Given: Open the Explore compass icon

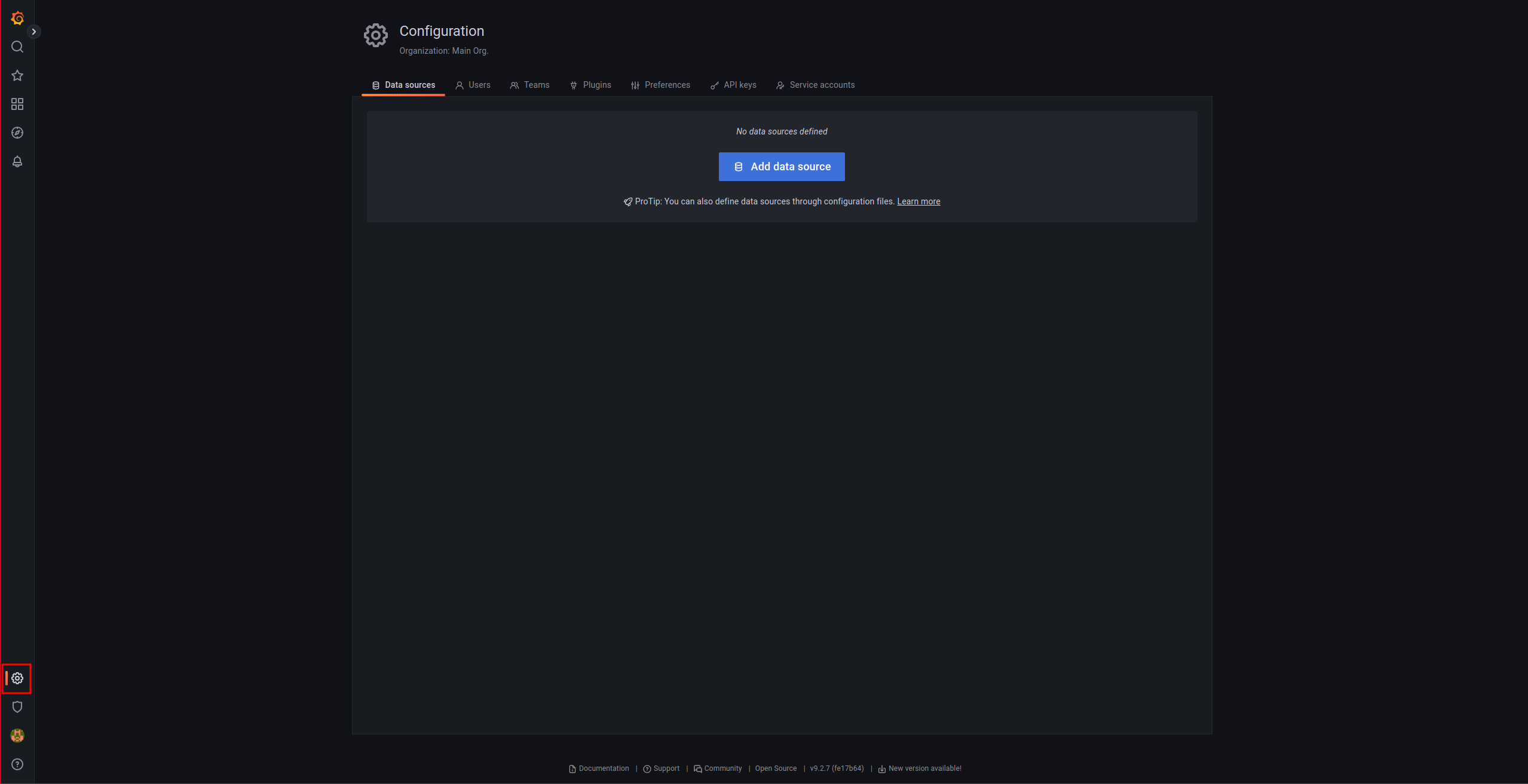Looking at the screenshot, I should (17, 133).
